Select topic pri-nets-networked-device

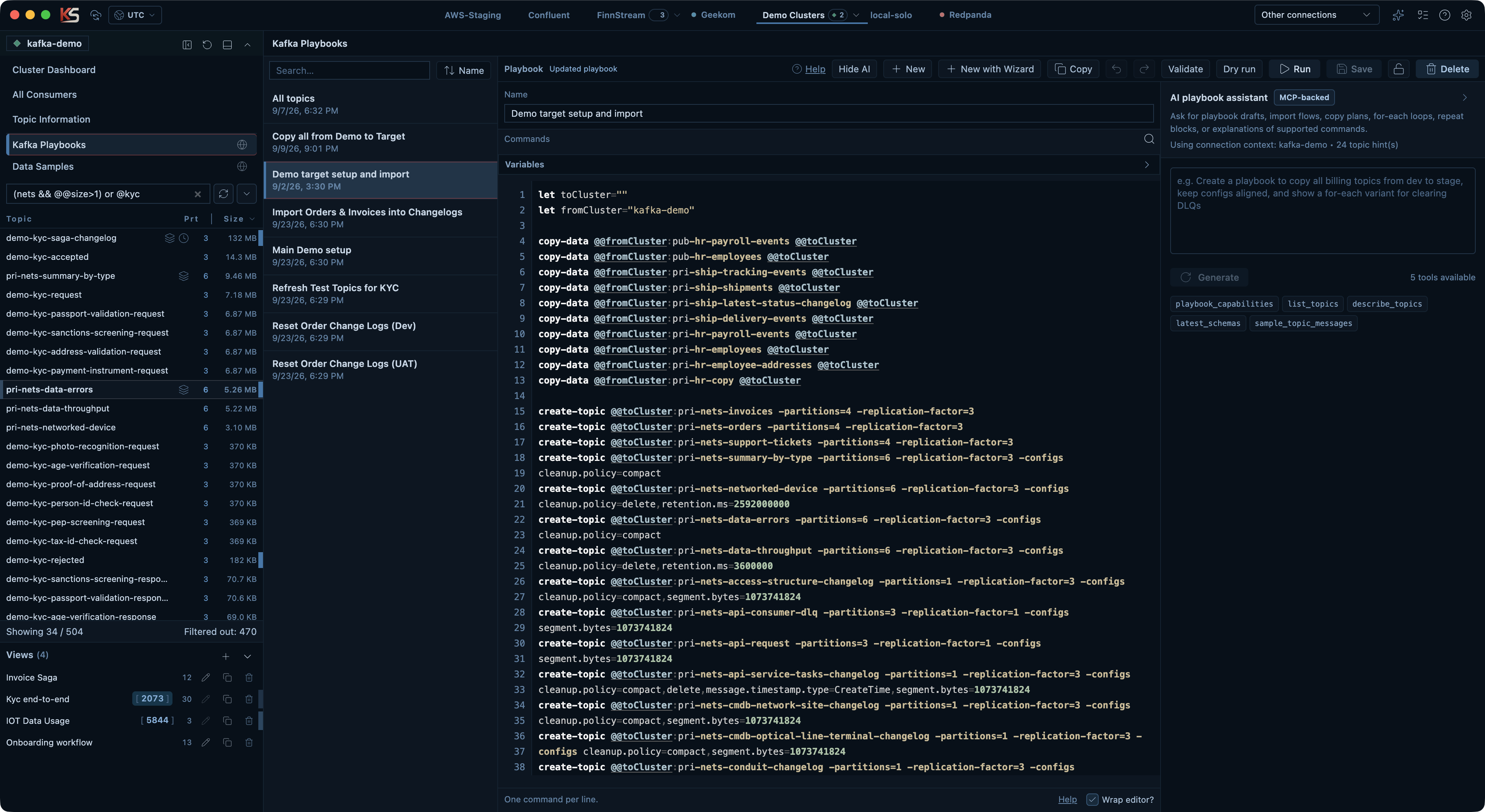[x=131, y=428]
